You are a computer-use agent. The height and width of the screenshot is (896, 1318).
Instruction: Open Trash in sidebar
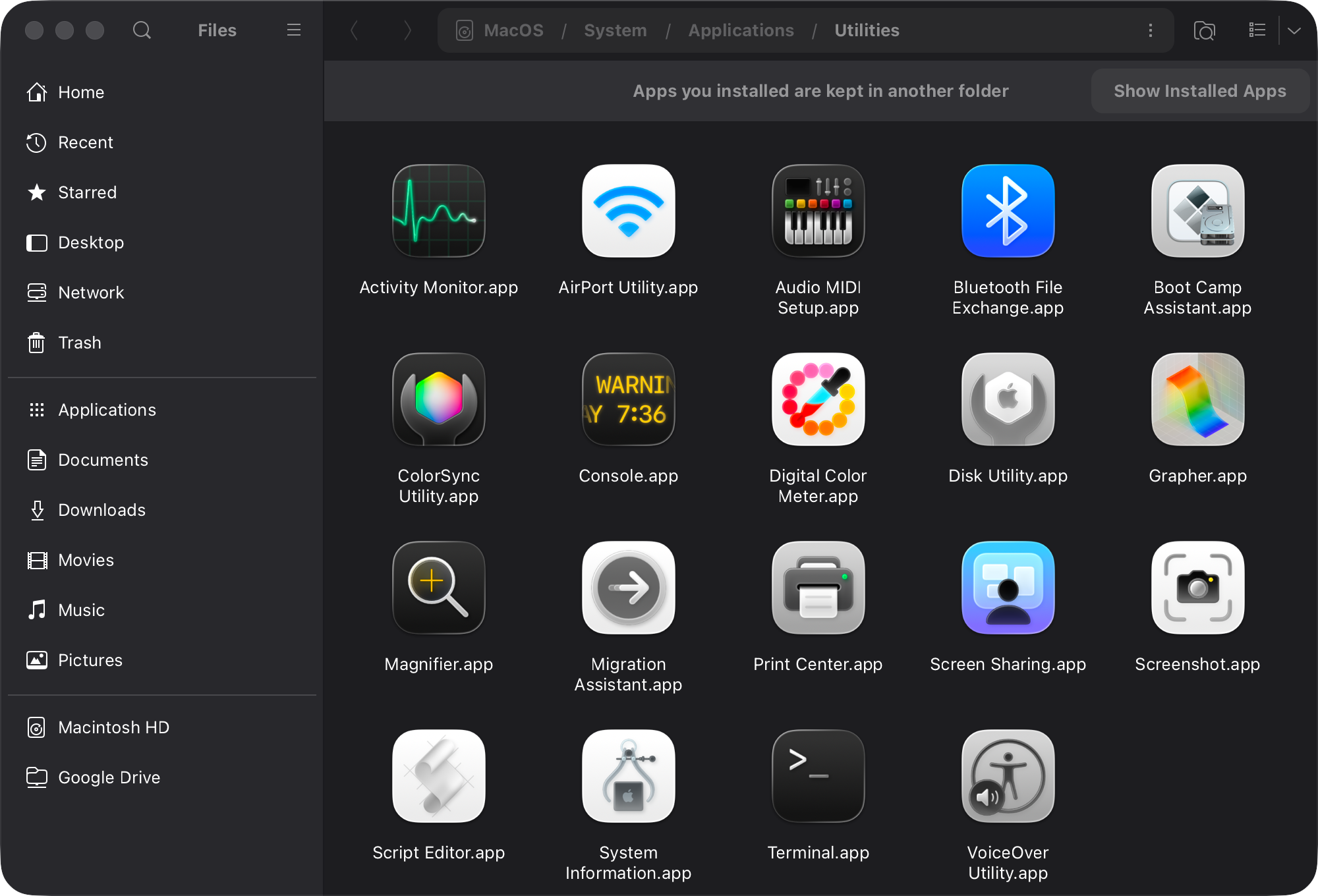click(161, 343)
